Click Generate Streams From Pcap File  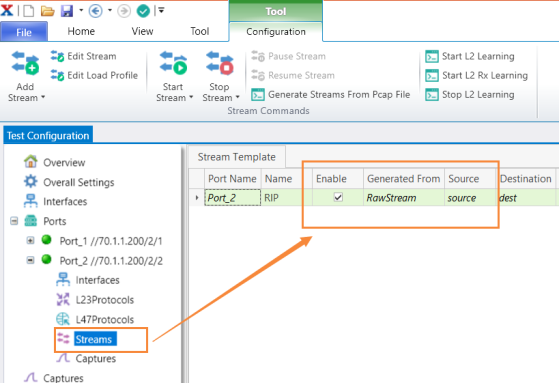[331, 95]
